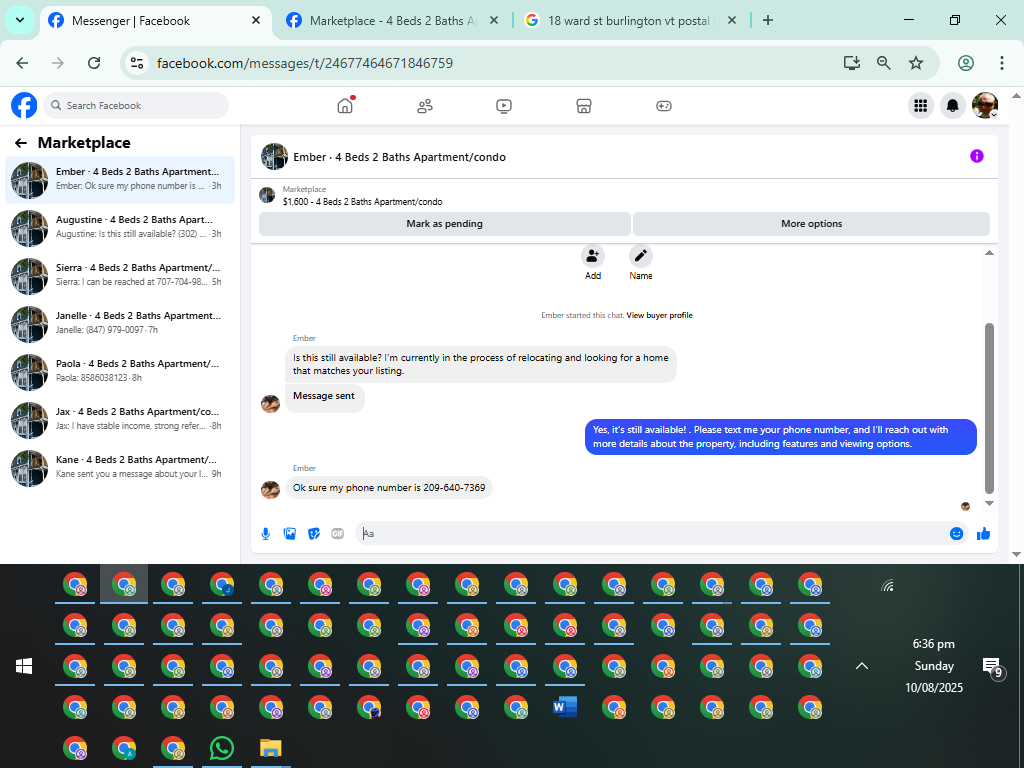The image size is (1024, 768).
Task: Install app icon in address bar
Action: pos(852,63)
